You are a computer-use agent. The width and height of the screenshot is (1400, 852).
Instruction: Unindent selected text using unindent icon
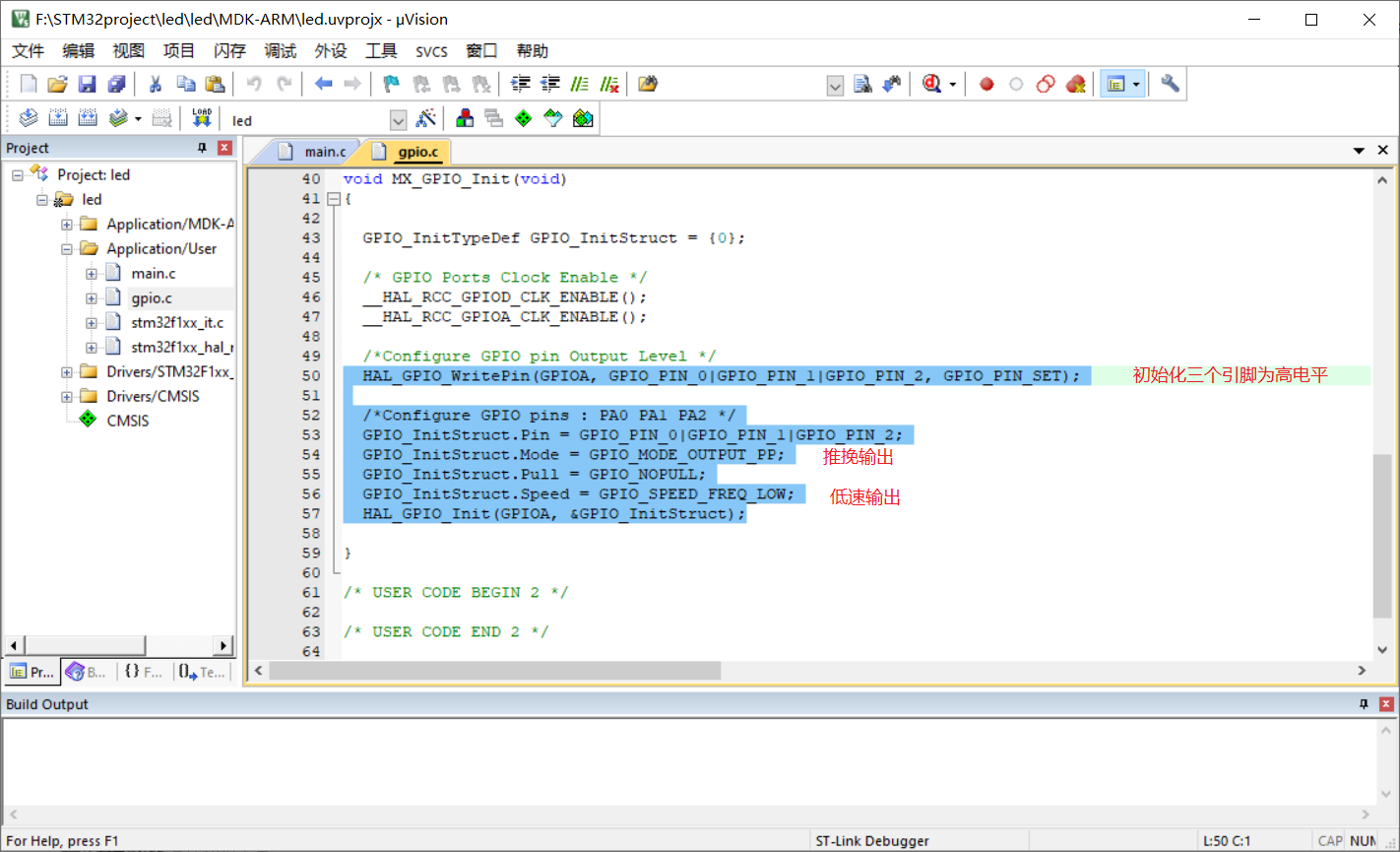click(550, 85)
